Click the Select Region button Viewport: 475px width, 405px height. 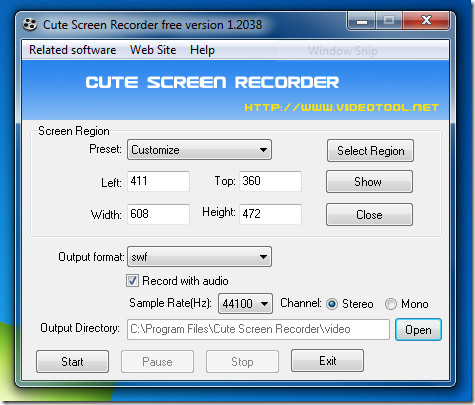(370, 151)
